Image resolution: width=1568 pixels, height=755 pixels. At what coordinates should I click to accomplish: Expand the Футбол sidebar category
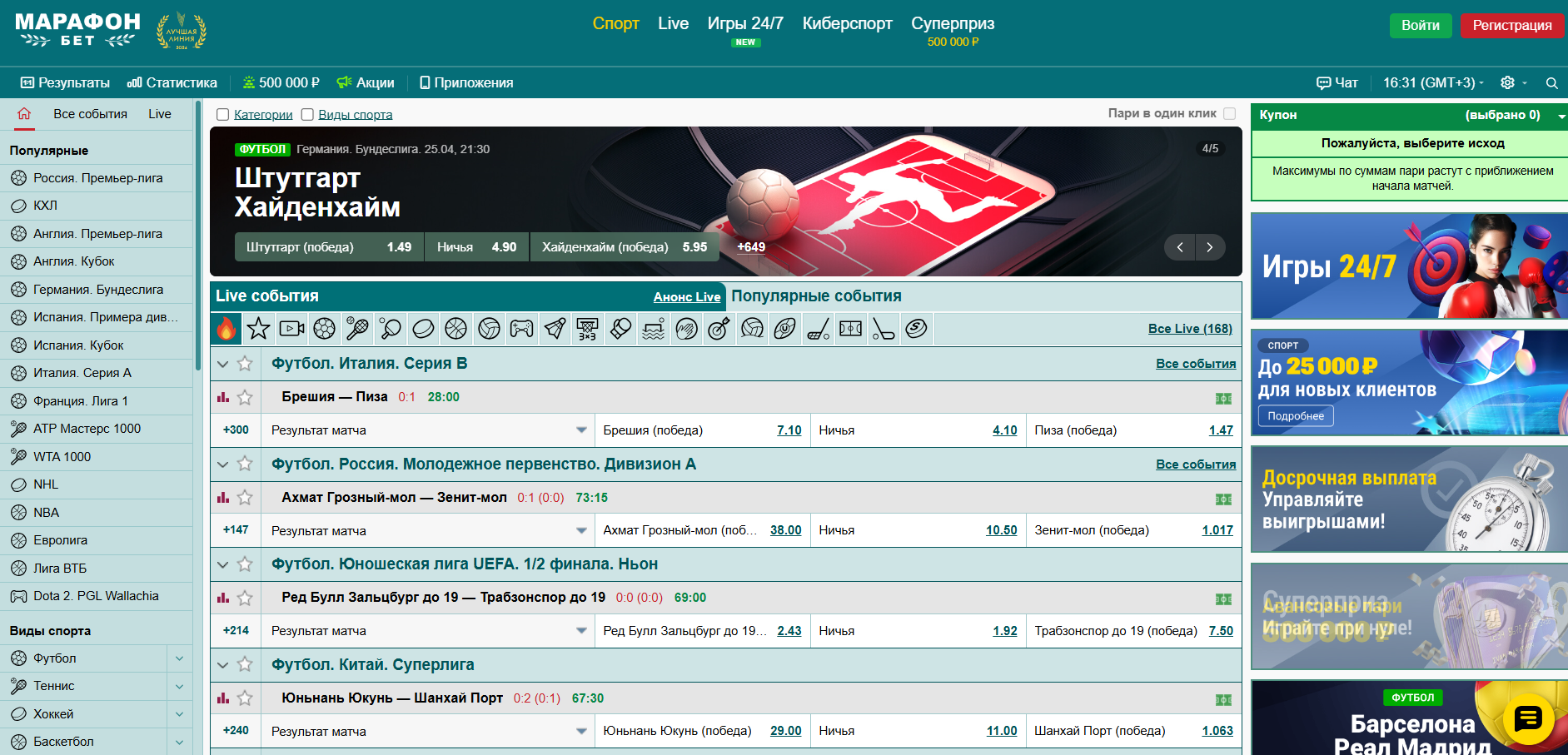[x=179, y=658]
